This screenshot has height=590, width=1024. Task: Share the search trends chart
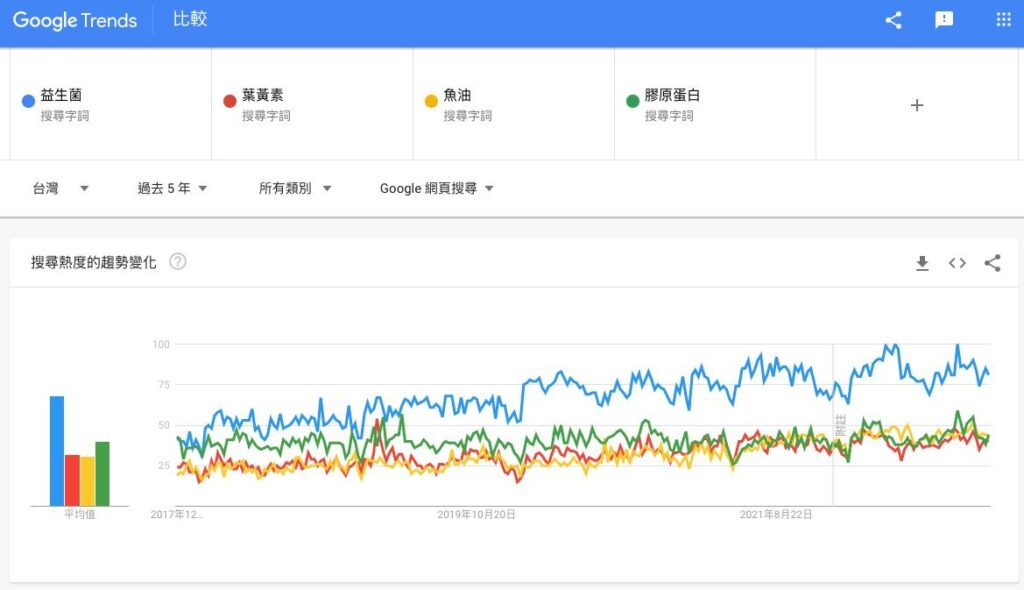[x=992, y=262]
